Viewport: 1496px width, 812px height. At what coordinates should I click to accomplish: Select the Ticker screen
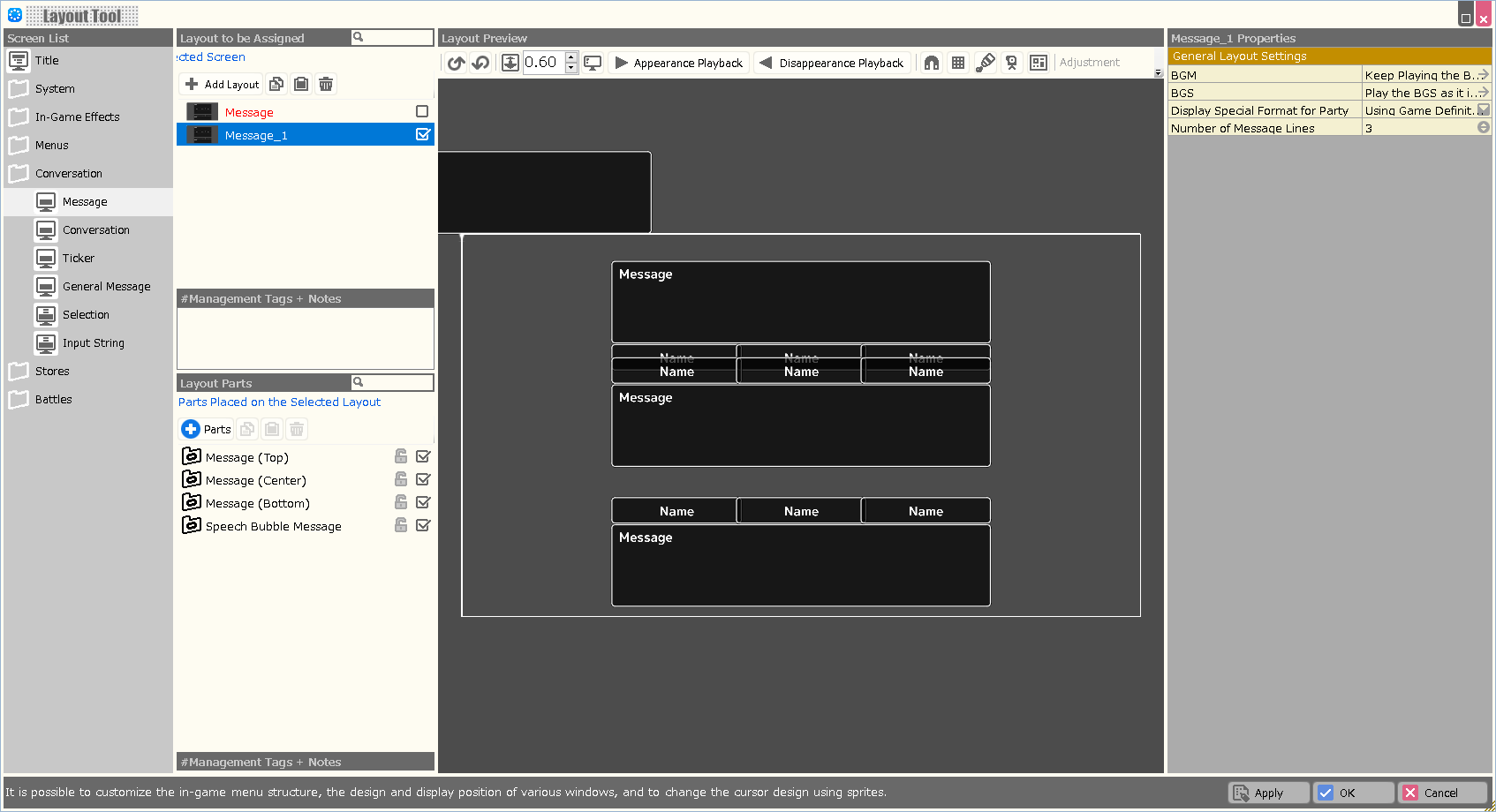tap(79, 259)
